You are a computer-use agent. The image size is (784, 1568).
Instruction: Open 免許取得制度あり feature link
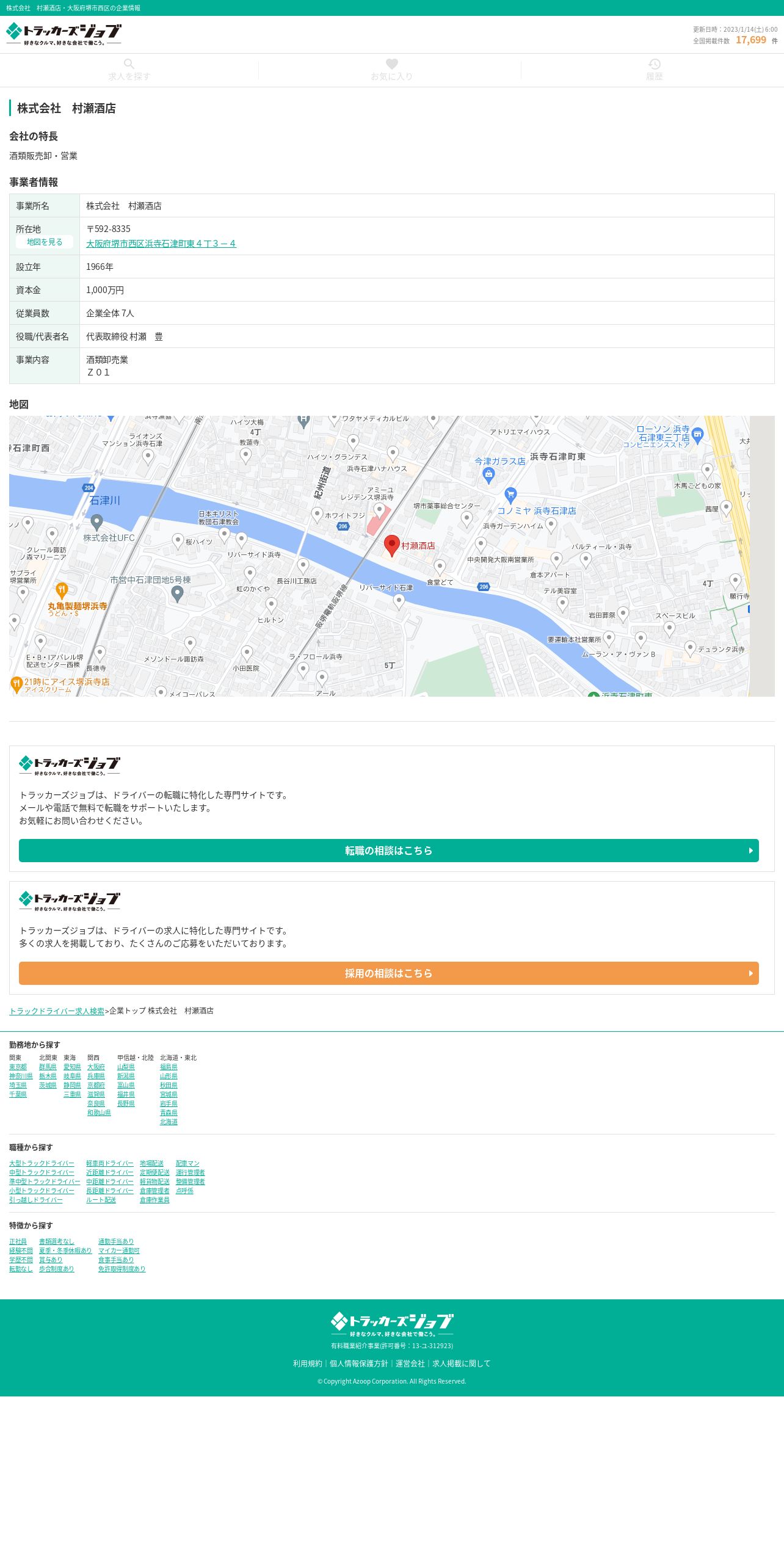point(122,1269)
